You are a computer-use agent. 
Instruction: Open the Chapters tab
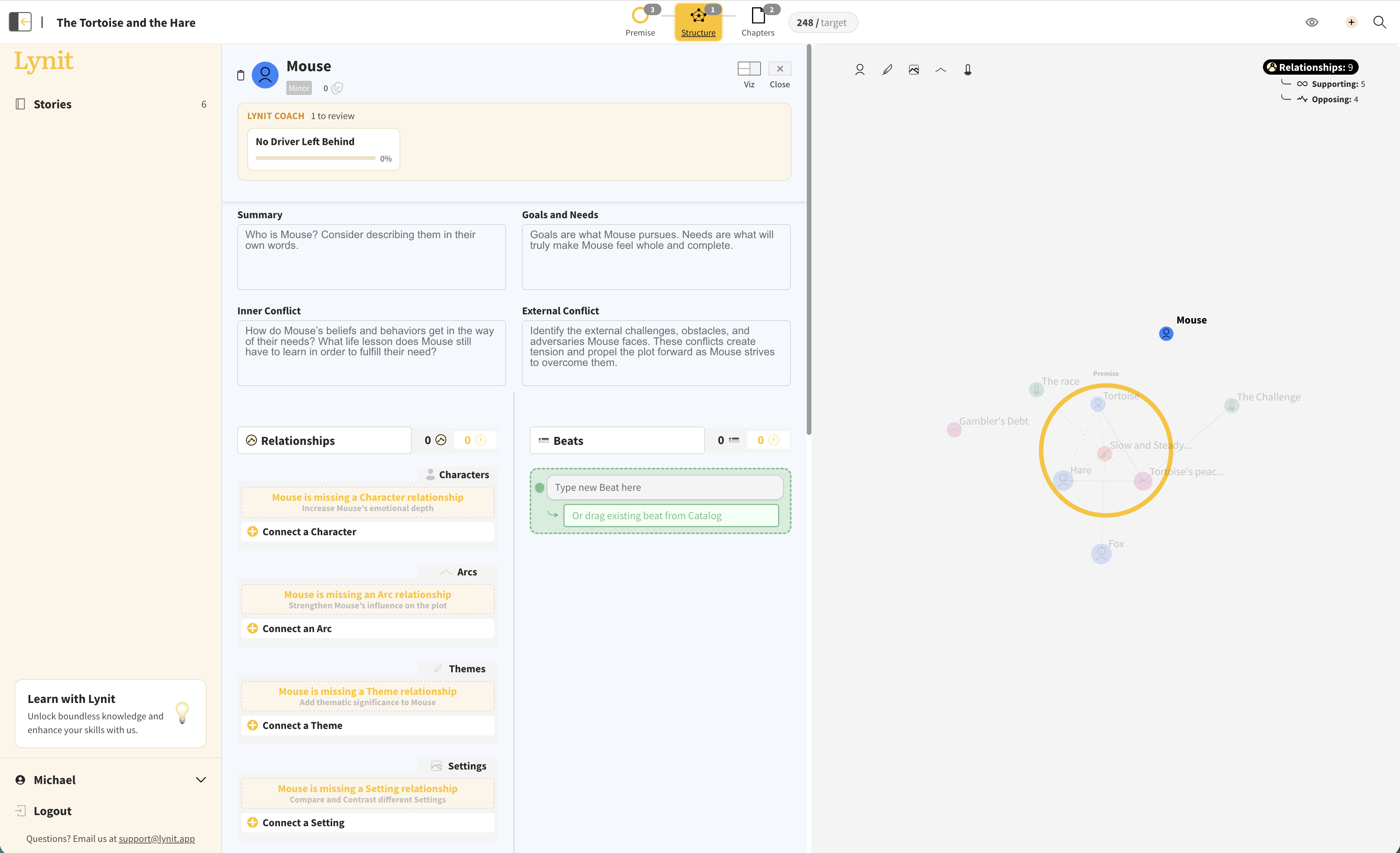[x=758, y=22]
